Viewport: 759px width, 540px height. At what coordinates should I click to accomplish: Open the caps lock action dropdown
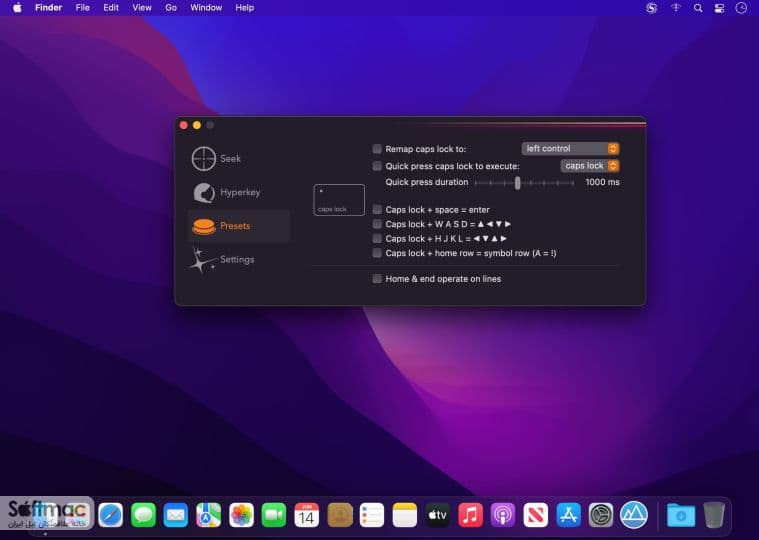(590, 166)
